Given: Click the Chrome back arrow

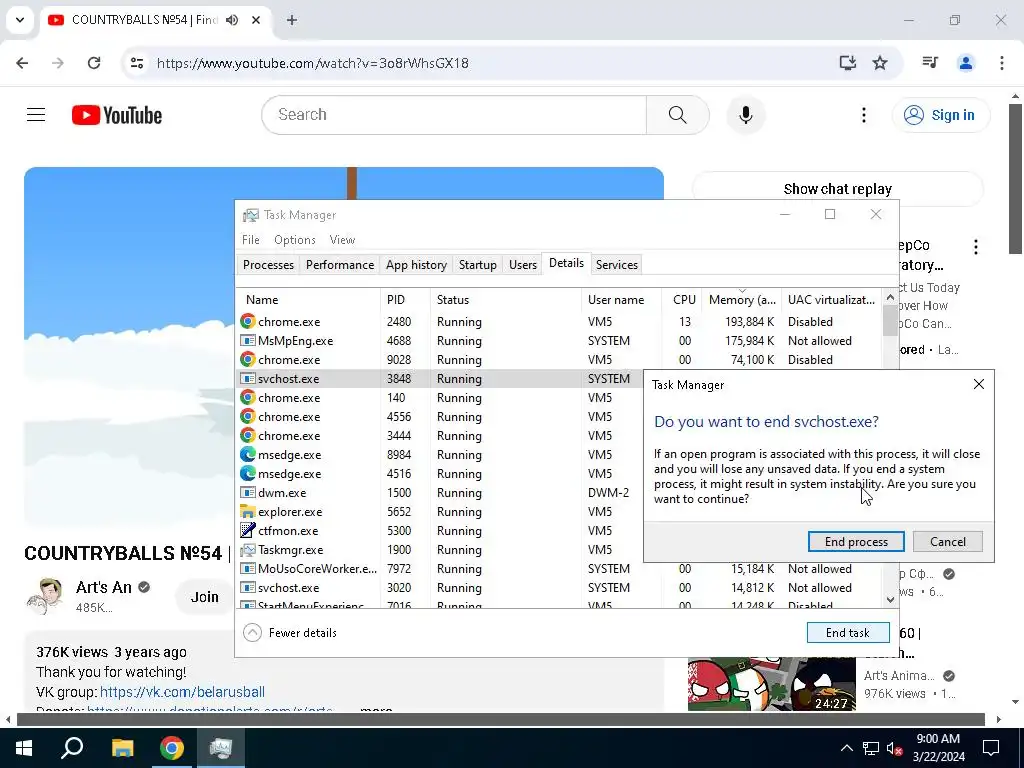Looking at the screenshot, I should coord(22,63).
